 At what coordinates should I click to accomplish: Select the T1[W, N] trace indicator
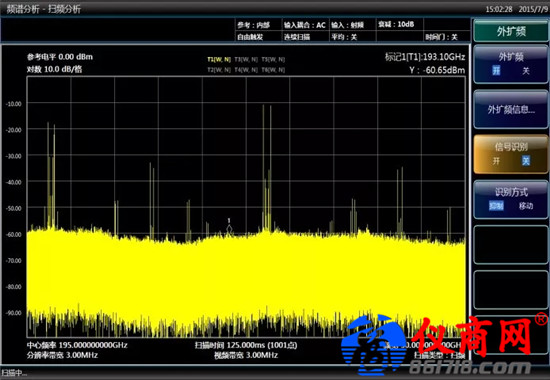(219, 60)
